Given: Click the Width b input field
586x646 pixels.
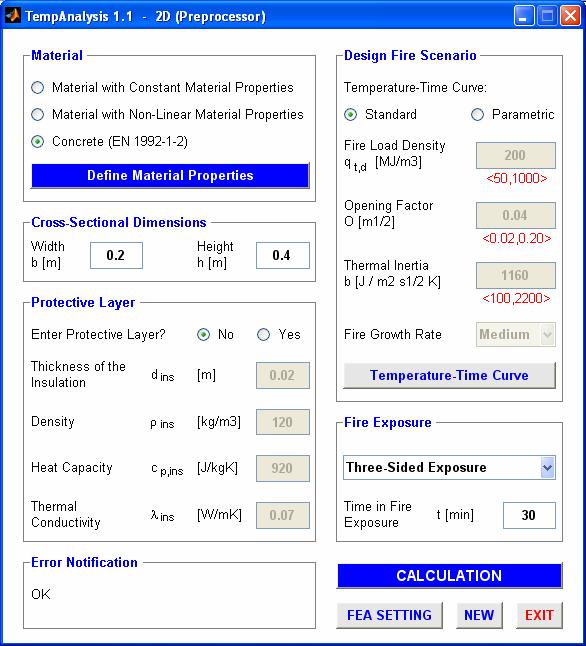Looking at the screenshot, I should 116,255.
